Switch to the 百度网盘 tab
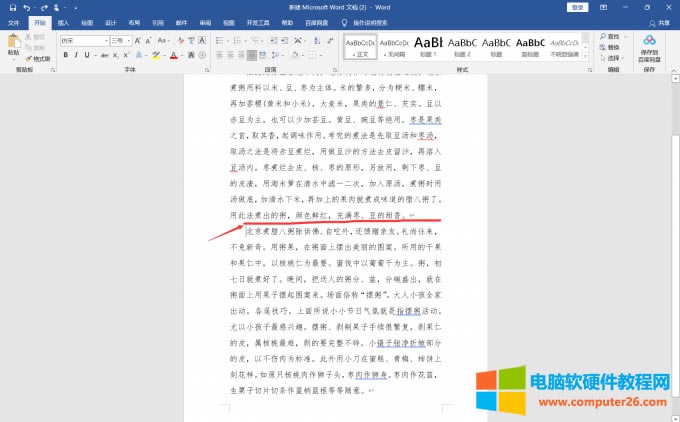The width and height of the screenshot is (680, 422). (317, 23)
